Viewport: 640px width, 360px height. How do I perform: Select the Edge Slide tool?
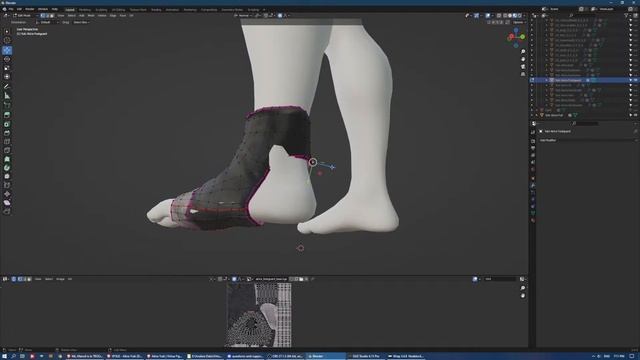pyautogui.click(x=7, y=185)
